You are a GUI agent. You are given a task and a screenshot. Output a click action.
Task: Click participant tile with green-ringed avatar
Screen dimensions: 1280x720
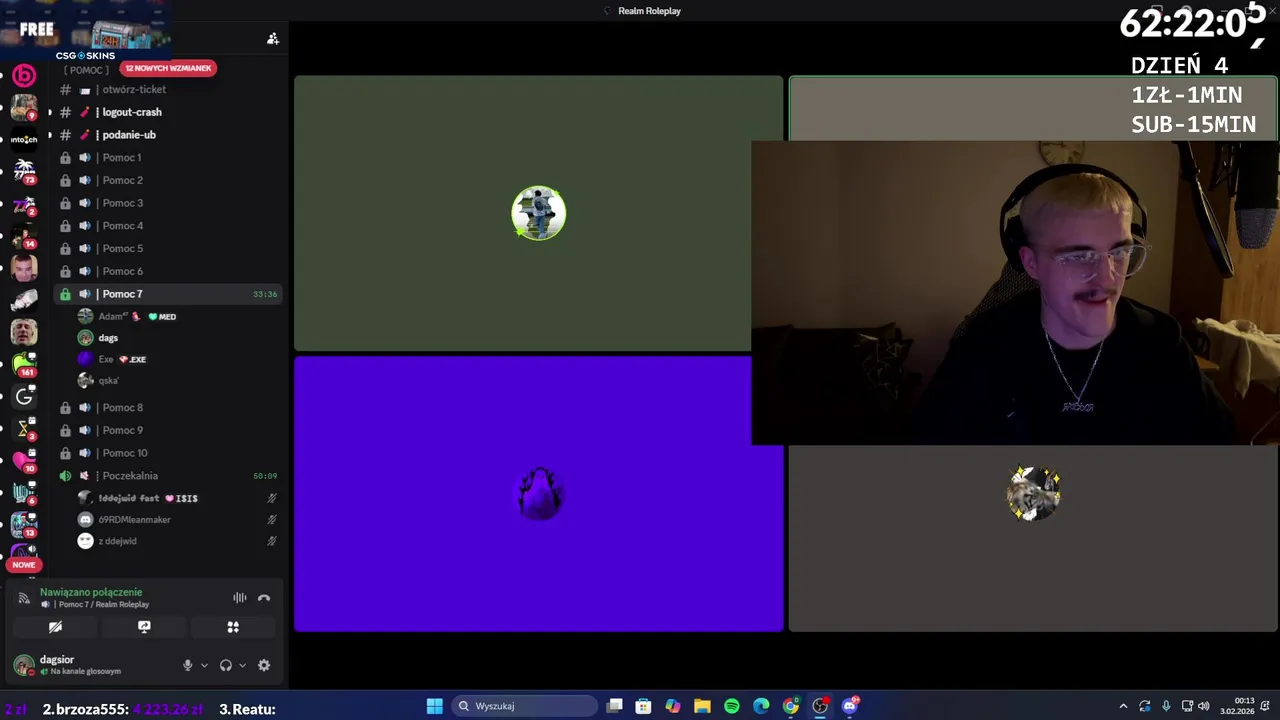(538, 213)
